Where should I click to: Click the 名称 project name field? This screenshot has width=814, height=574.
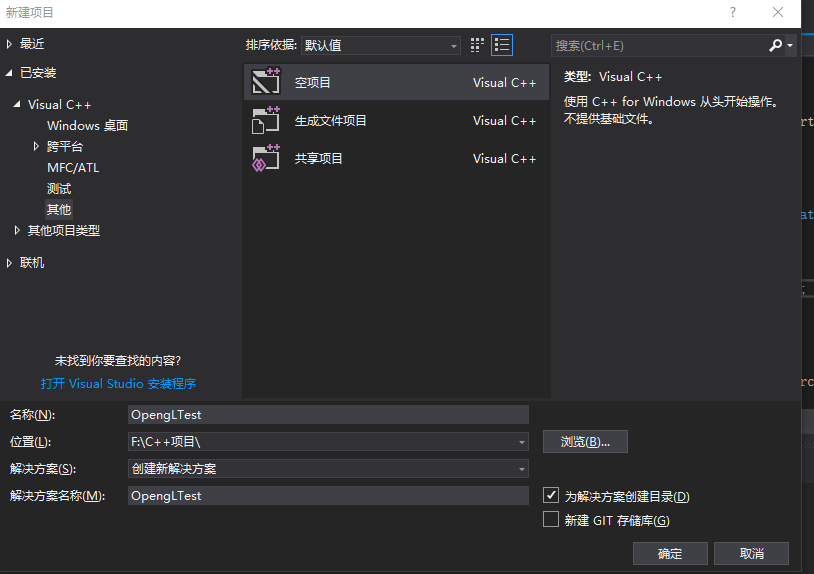328,415
